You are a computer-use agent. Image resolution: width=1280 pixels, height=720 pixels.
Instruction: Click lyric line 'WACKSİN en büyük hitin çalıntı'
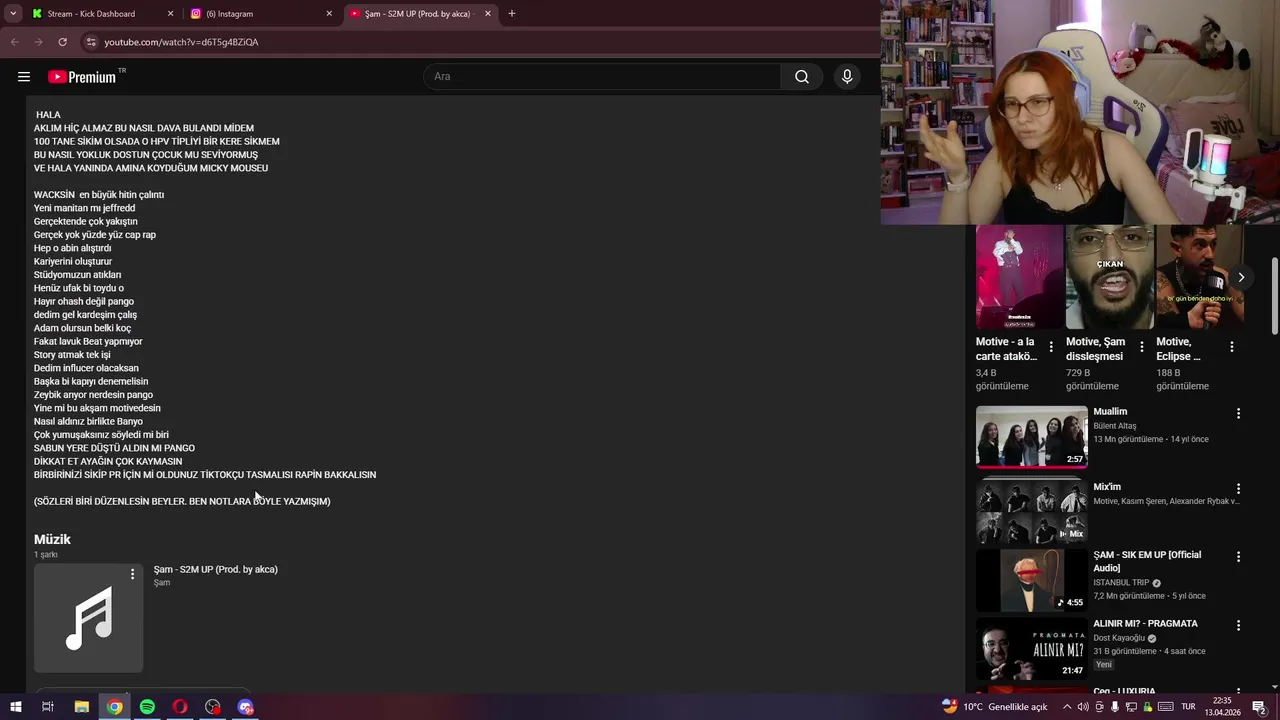99,195
